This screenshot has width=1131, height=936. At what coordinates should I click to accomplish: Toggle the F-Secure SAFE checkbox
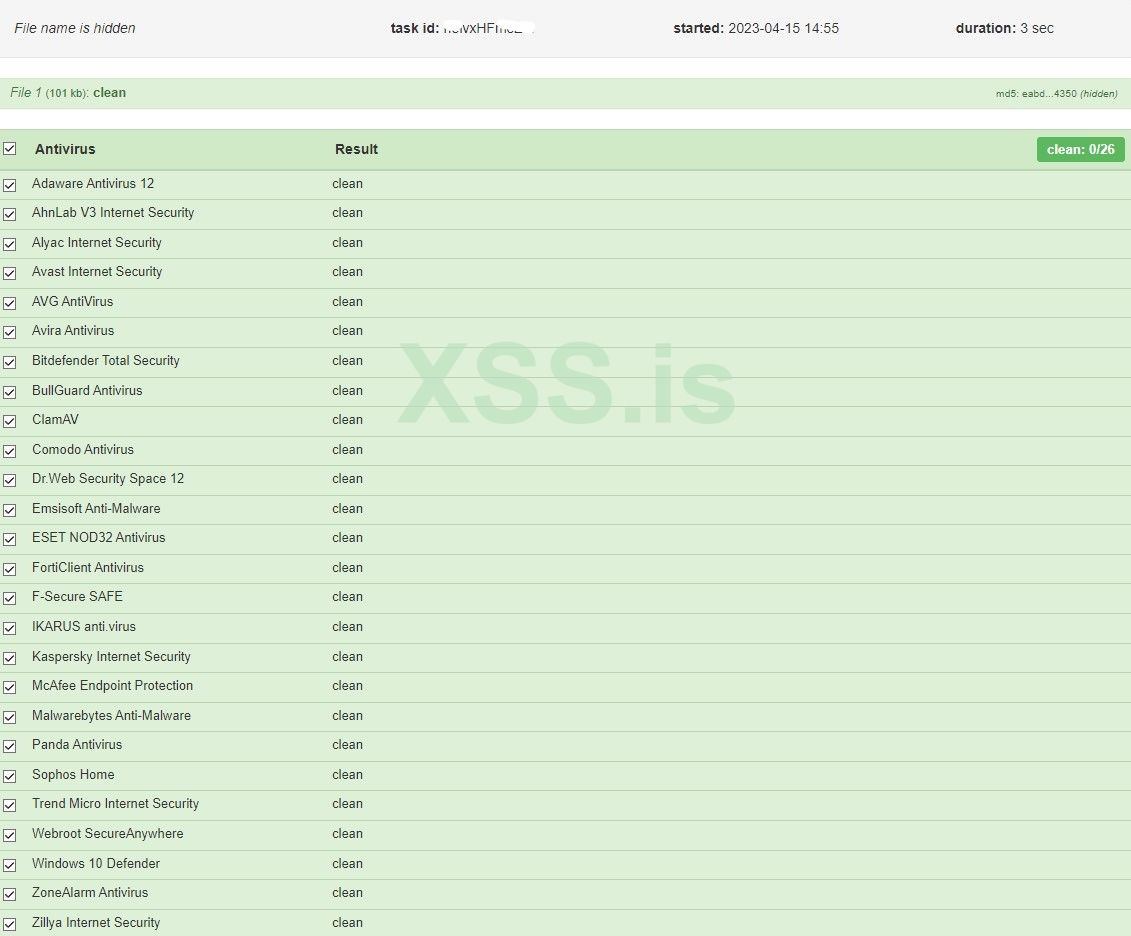pyautogui.click(x=10, y=598)
